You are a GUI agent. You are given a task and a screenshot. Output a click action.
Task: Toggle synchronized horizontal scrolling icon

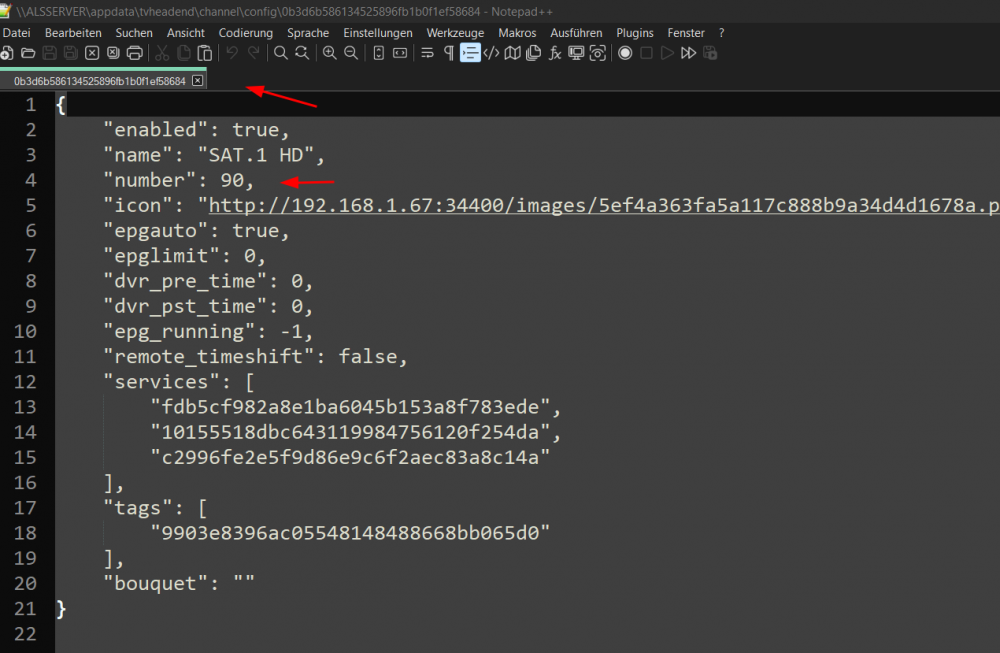[x=400, y=53]
